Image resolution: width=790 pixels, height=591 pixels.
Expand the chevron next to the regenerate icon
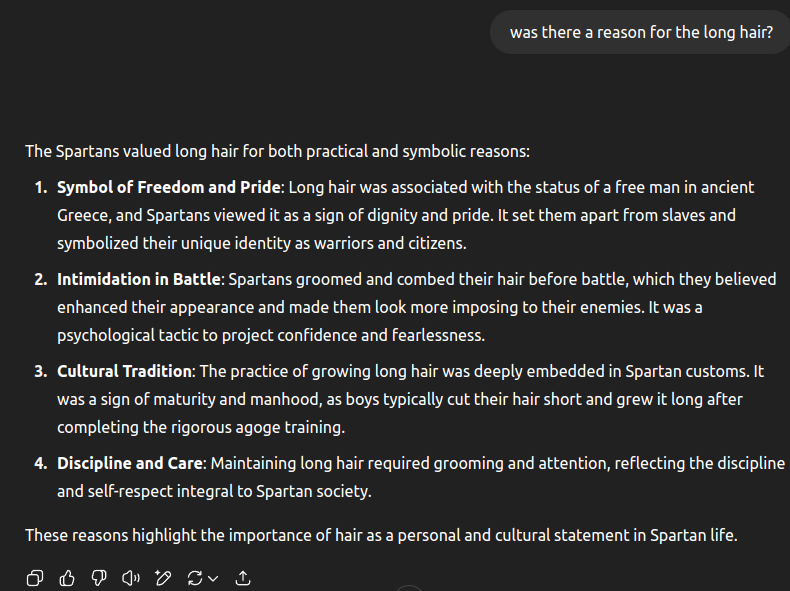tap(213, 578)
